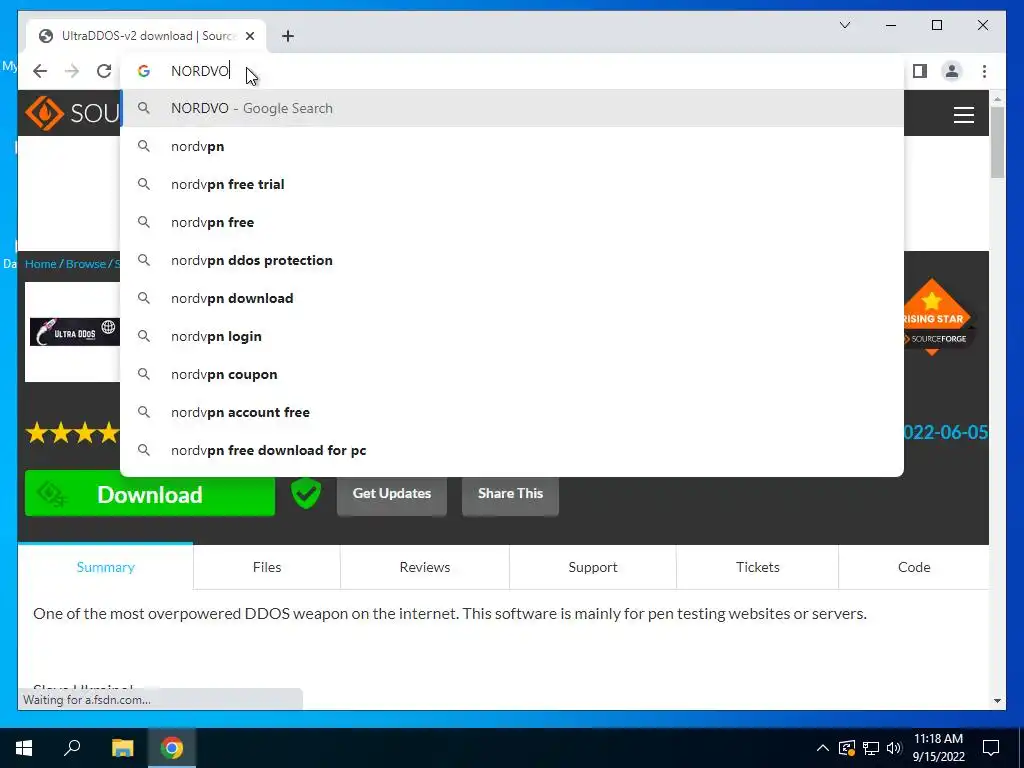
Task: Open the Reviews tab
Action: (424, 567)
